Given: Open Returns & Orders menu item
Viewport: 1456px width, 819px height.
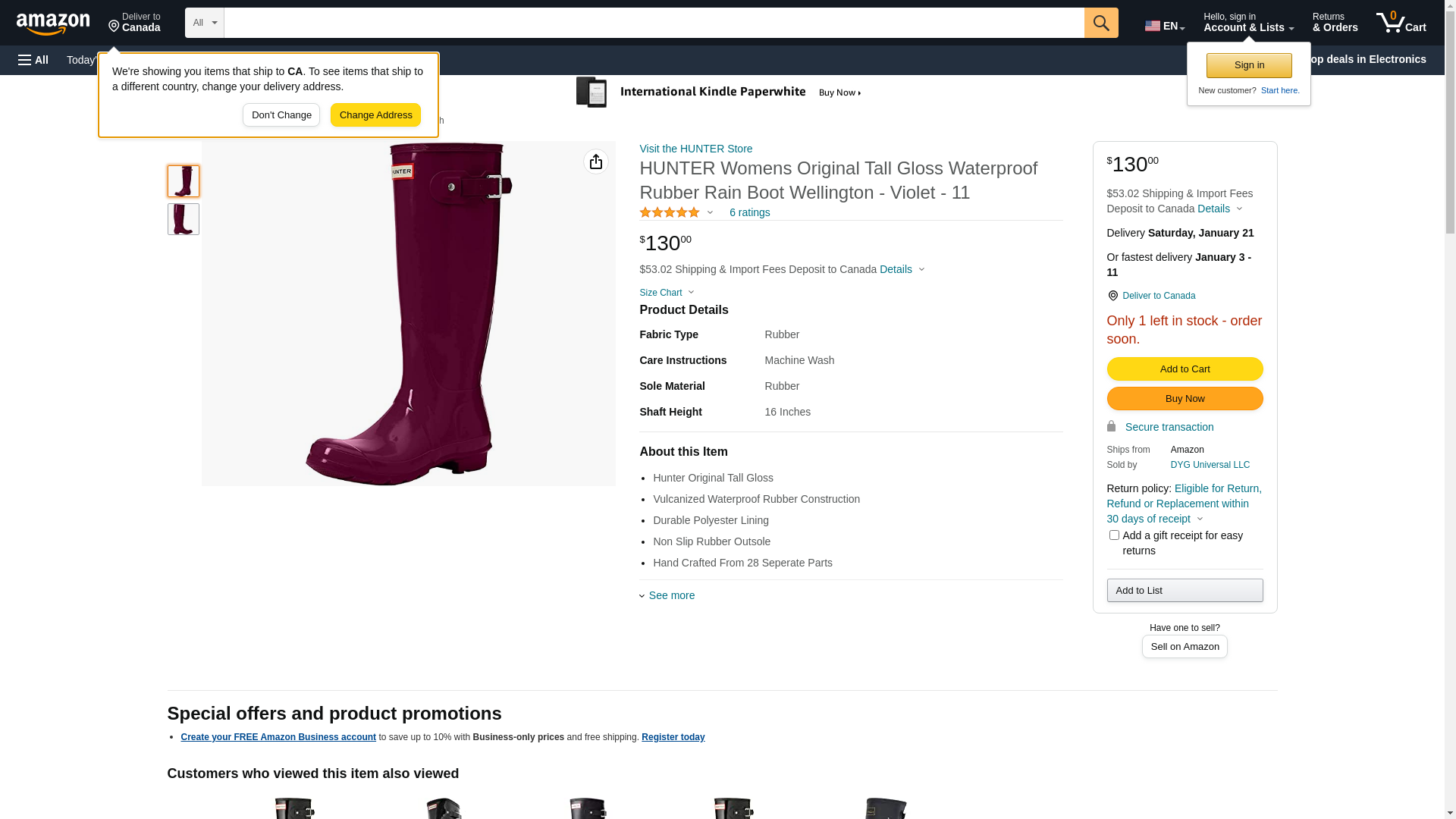Looking at the screenshot, I should pos(1335,23).
